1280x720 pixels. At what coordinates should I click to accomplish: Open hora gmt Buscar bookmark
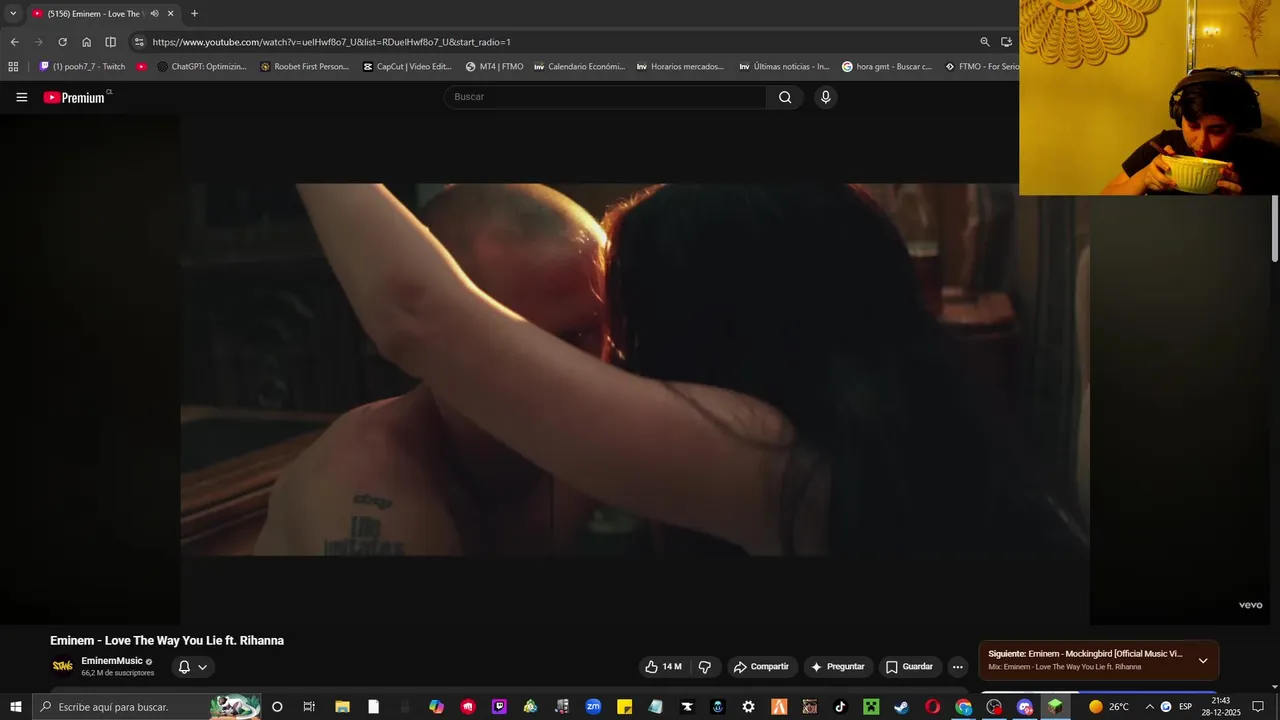pos(887,67)
